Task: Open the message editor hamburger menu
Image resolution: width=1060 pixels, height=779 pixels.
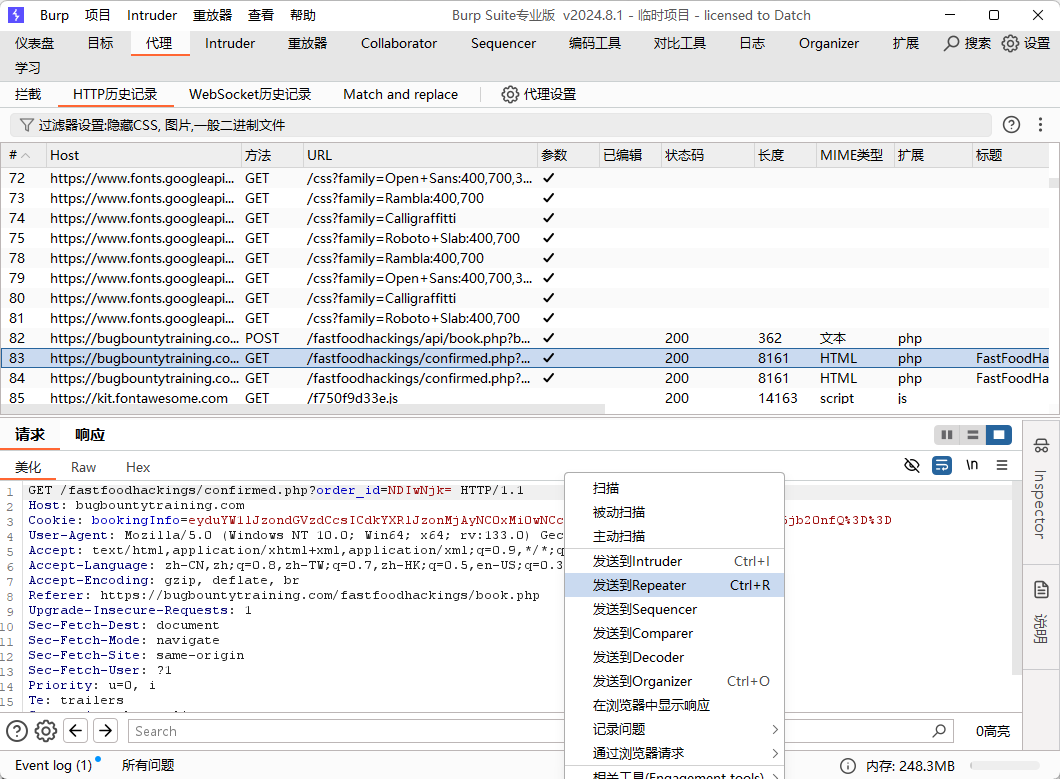Action: click(1002, 465)
